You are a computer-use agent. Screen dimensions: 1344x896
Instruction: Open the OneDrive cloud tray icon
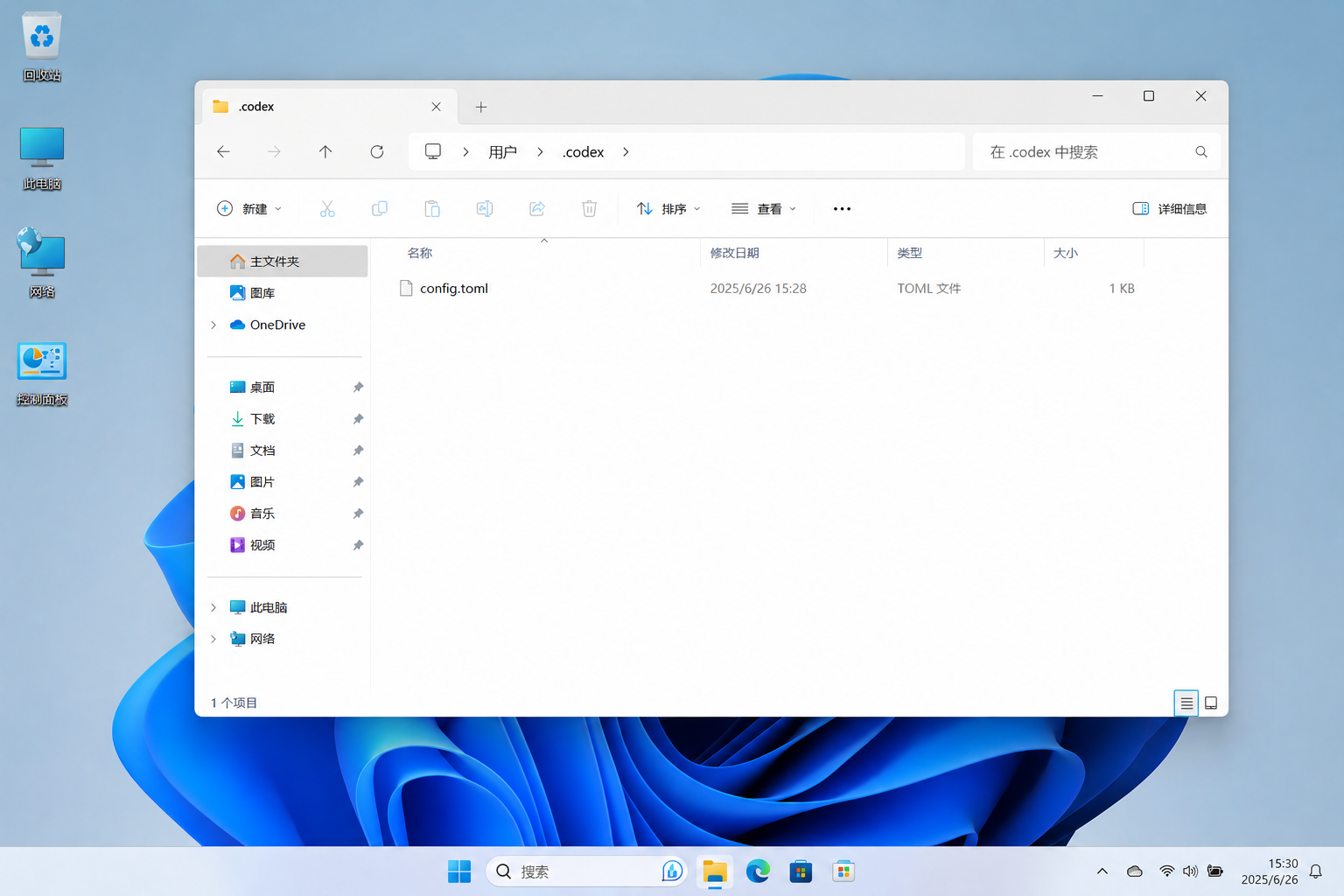[x=1135, y=871]
